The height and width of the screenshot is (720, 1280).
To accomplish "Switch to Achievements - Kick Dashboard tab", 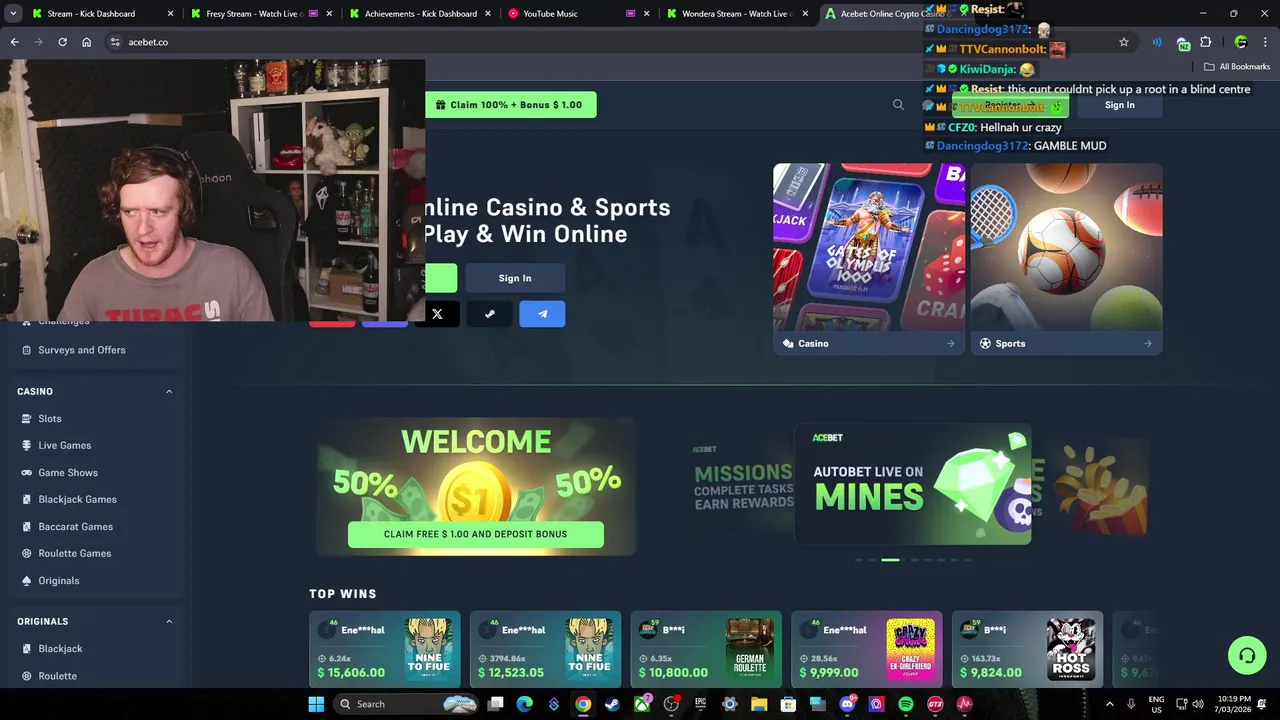I will [x=420, y=14].
